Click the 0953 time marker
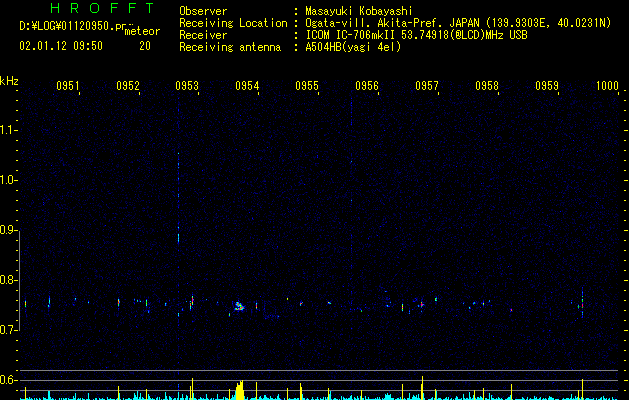Image resolution: width=629 pixels, height=400 pixels. tap(187, 85)
